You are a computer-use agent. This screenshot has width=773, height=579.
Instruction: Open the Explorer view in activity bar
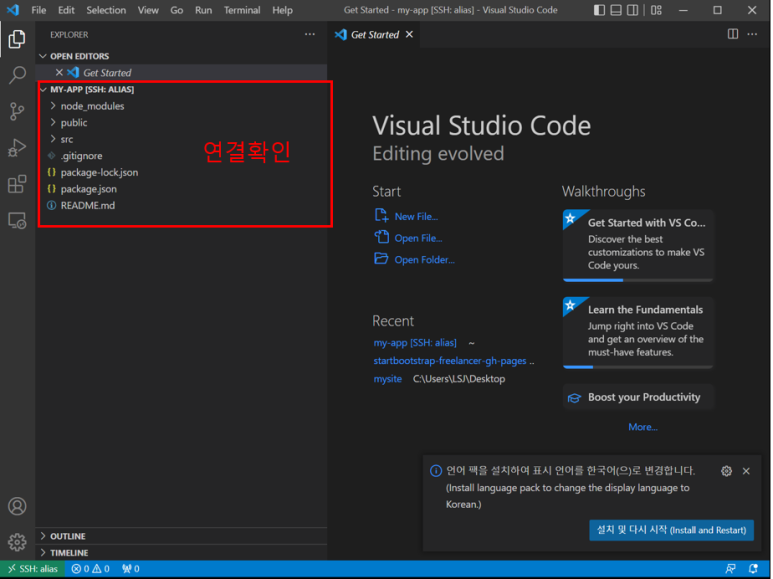click(17, 39)
